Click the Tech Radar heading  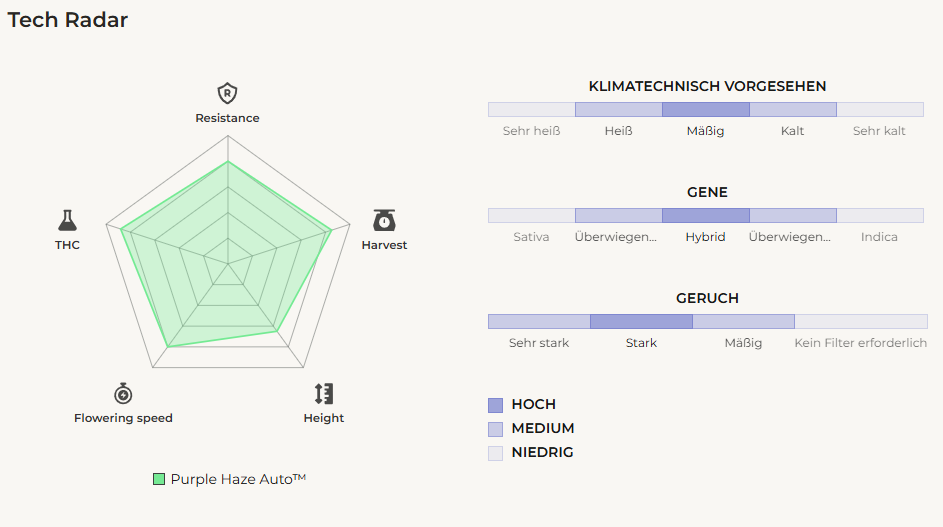click(68, 20)
